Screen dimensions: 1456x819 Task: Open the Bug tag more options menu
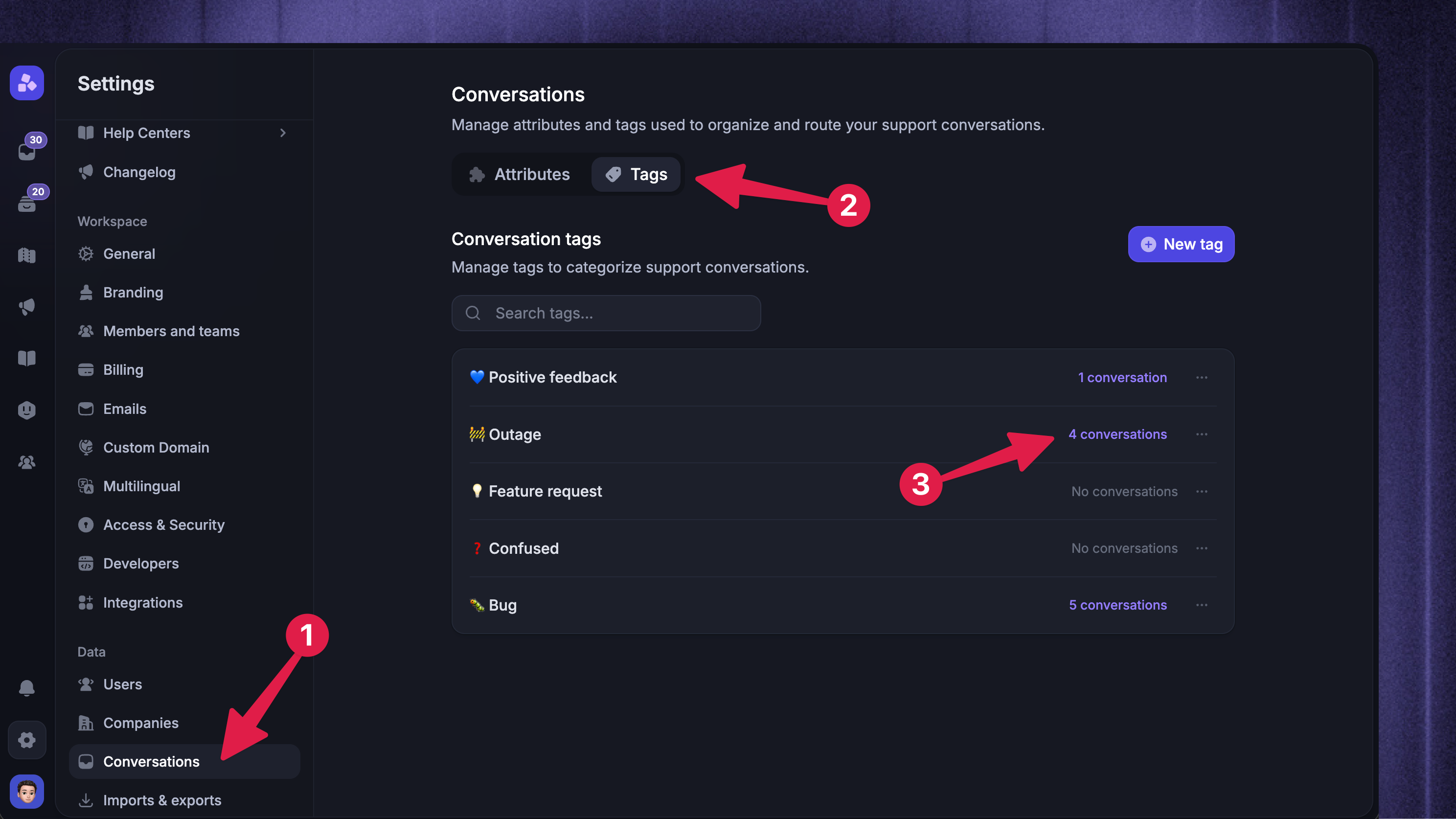1202,605
